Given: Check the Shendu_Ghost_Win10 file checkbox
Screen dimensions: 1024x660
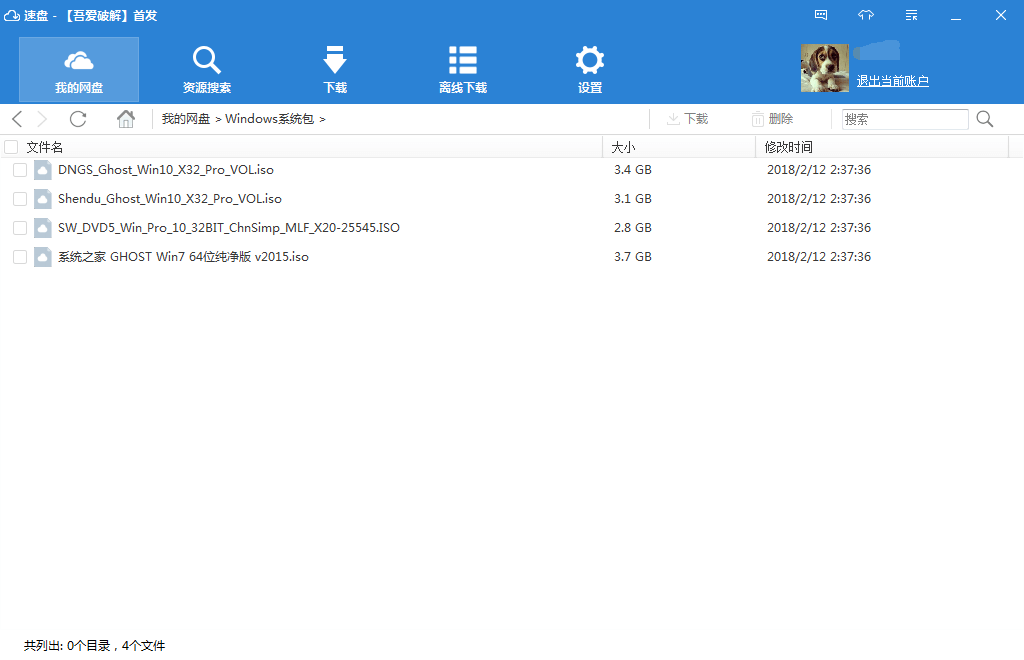Looking at the screenshot, I should pos(20,198).
